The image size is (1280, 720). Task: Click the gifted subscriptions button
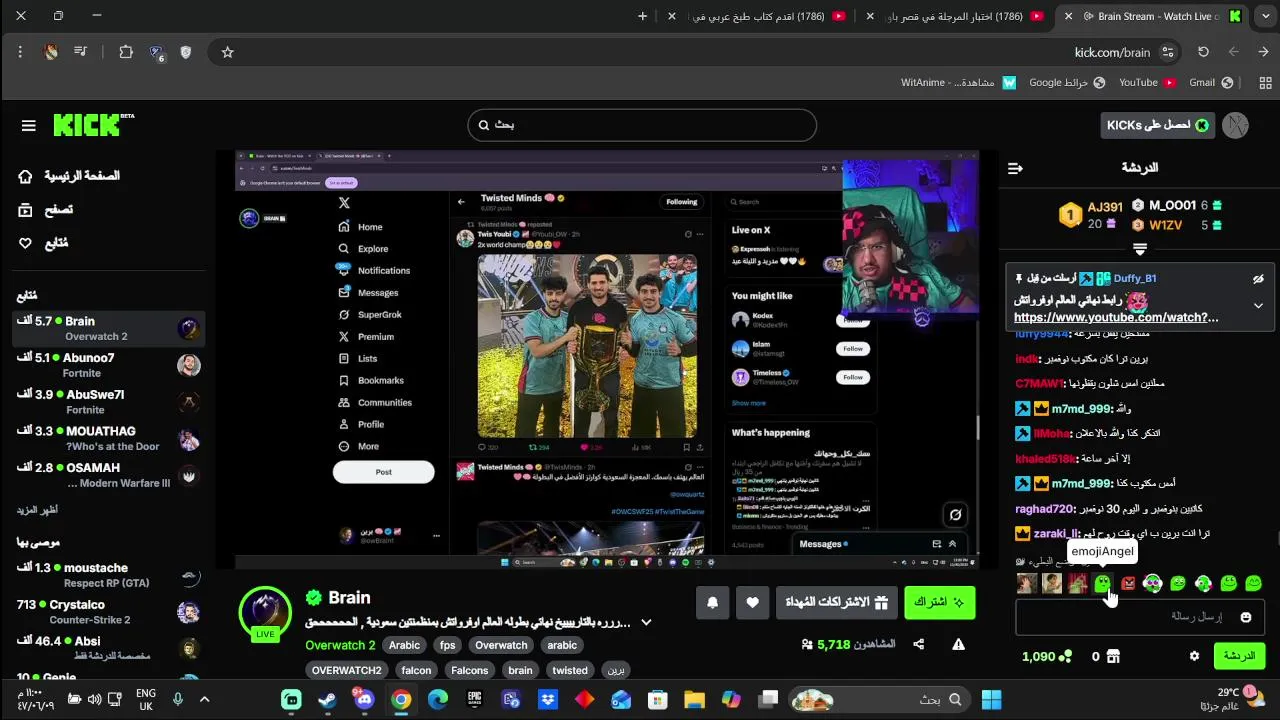pyautogui.click(x=836, y=602)
